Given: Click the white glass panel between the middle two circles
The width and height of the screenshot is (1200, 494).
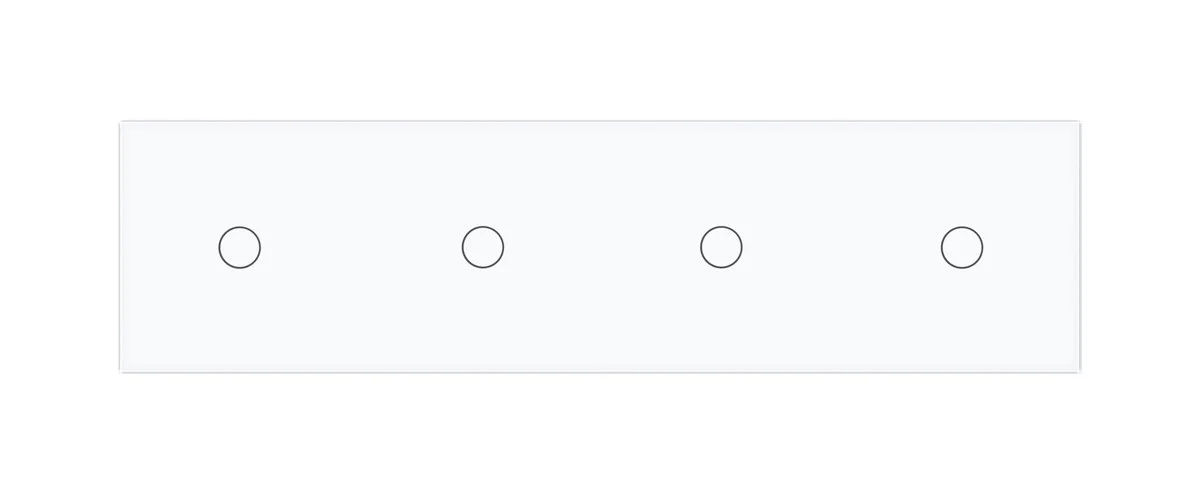Looking at the screenshot, I should tap(602, 247).
